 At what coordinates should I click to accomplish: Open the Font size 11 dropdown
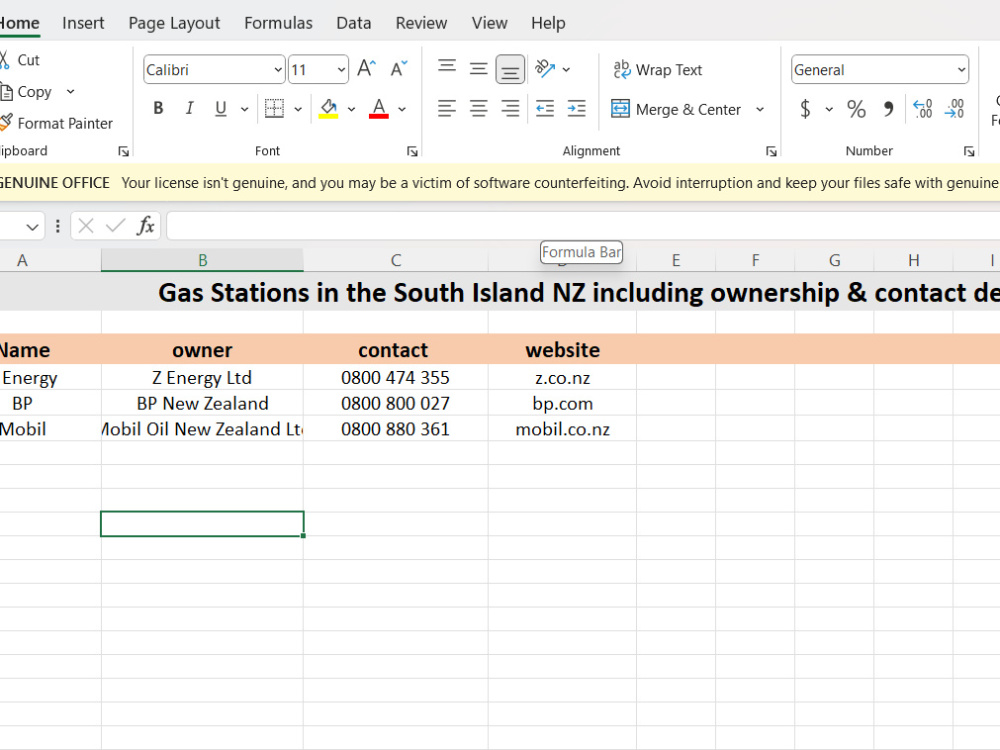(x=341, y=70)
